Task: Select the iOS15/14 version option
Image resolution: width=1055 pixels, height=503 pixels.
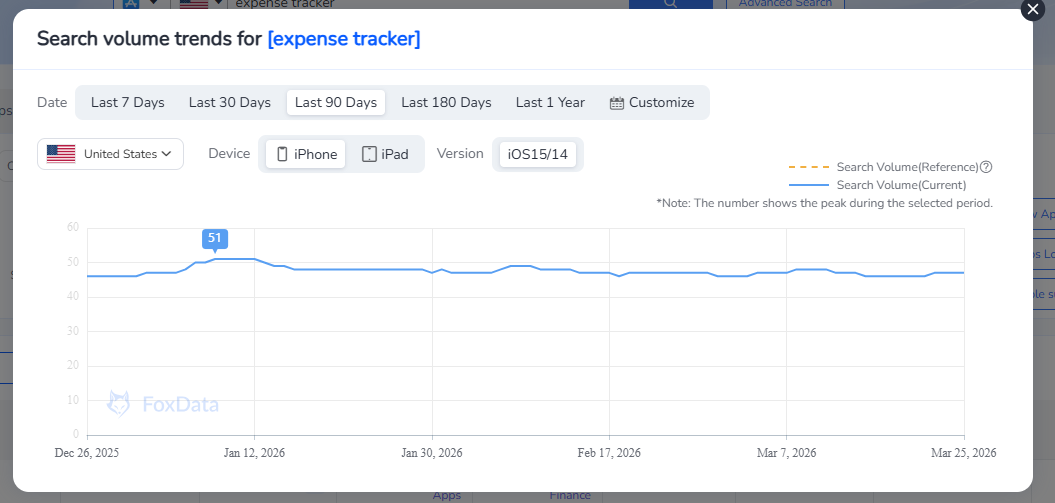Action: 537,154
